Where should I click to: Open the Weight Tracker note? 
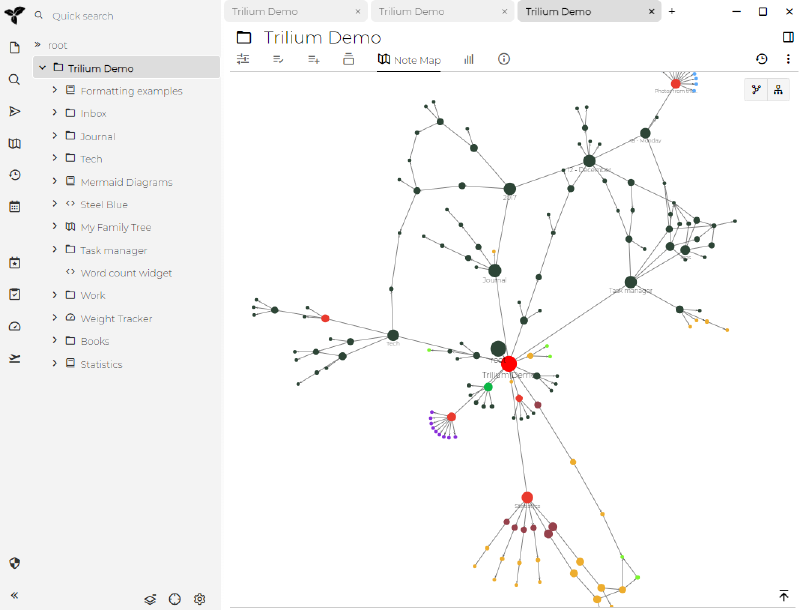116,318
